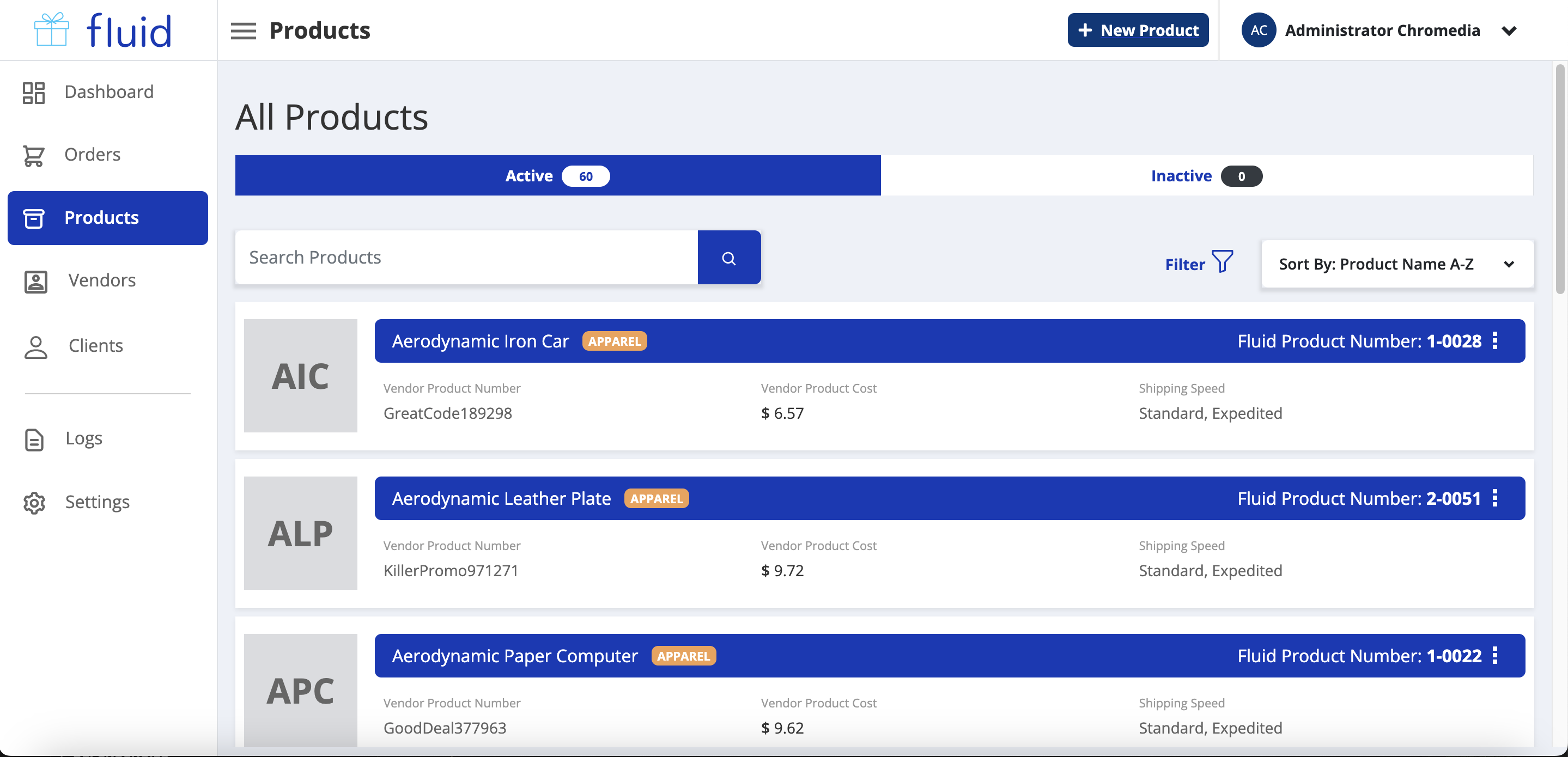Click the magnifier search button
This screenshot has width=1568, height=757.
728,258
